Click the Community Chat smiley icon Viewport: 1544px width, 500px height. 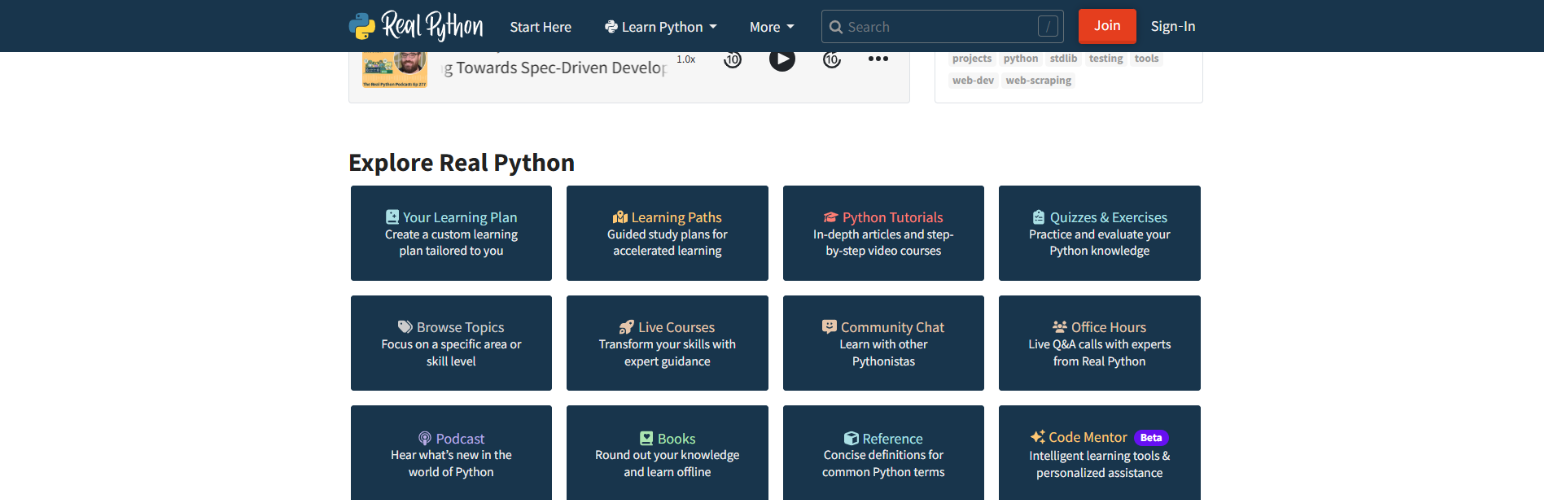pyautogui.click(x=829, y=326)
